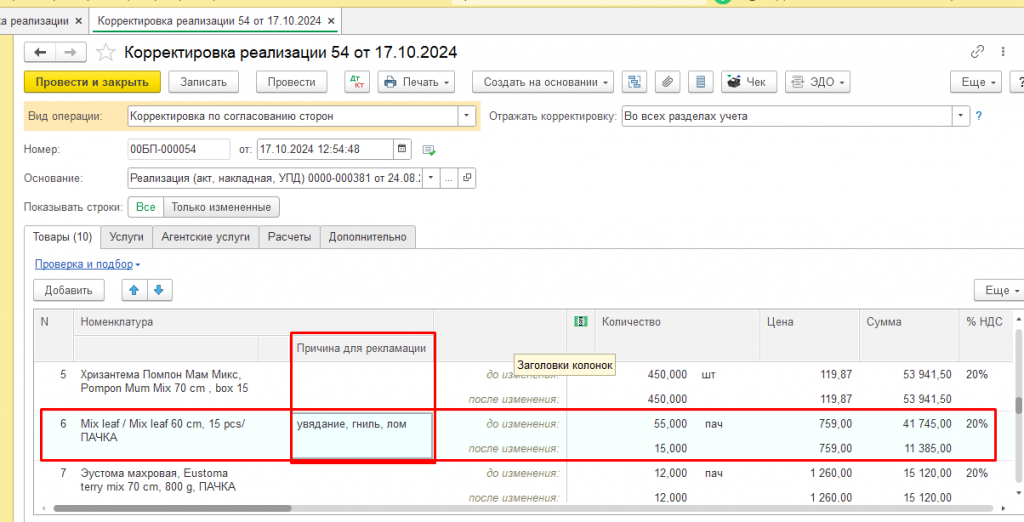Expand the Основание field dropdown arrow

tap(431, 178)
